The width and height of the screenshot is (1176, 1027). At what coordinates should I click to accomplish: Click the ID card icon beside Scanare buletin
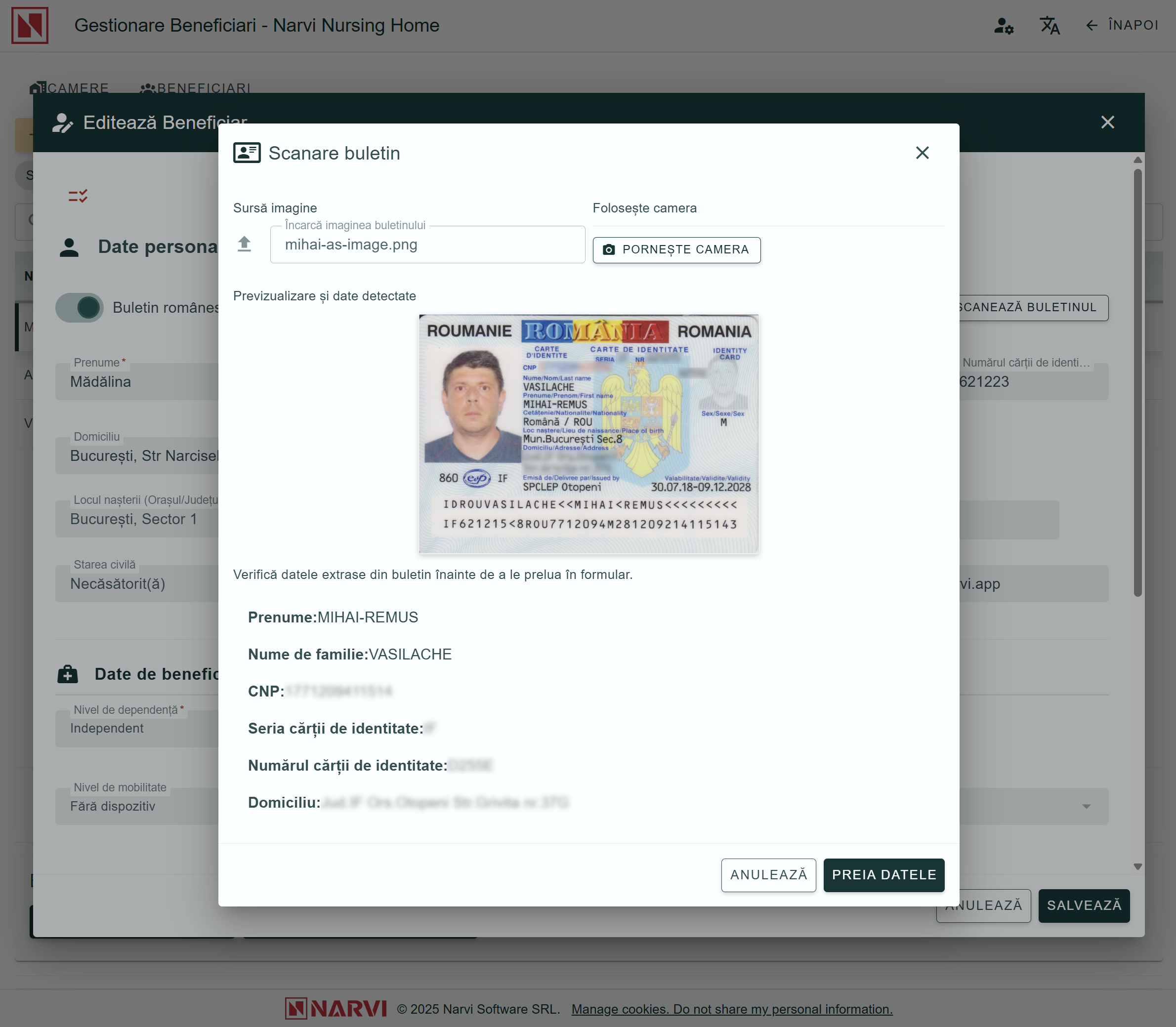click(247, 153)
